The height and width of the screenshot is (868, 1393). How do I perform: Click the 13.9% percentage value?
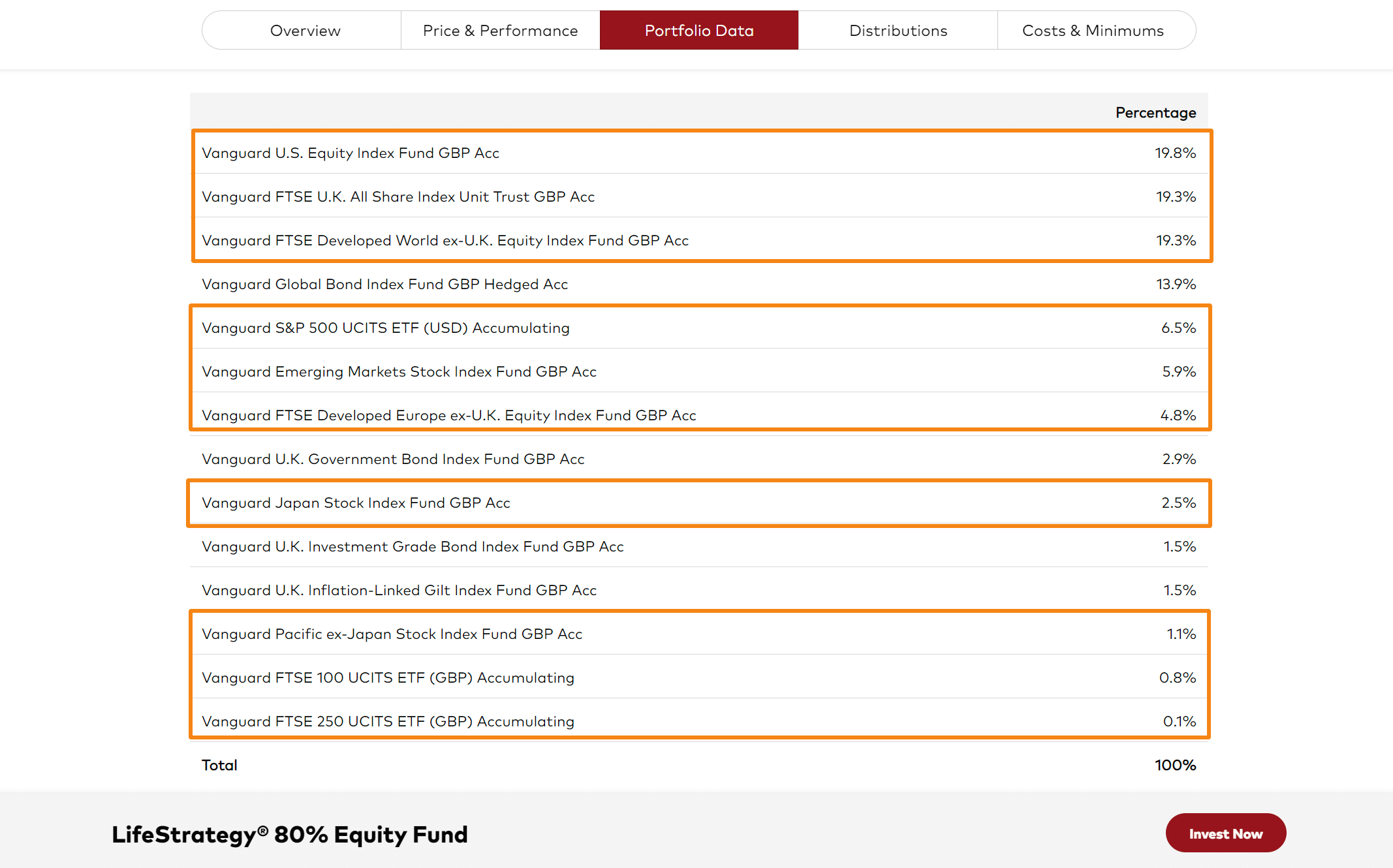pyautogui.click(x=1176, y=284)
